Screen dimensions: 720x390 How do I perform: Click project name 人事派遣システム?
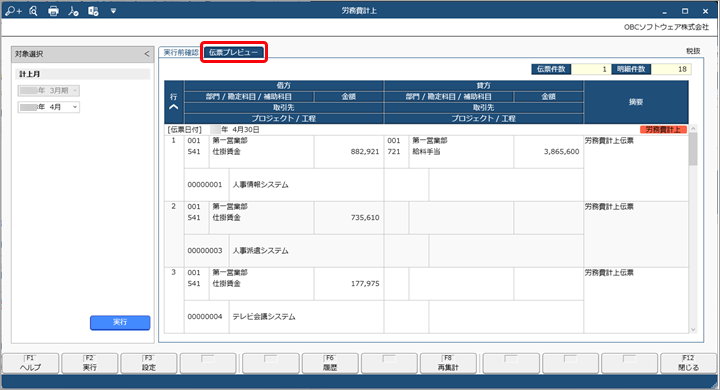tap(260, 251)
